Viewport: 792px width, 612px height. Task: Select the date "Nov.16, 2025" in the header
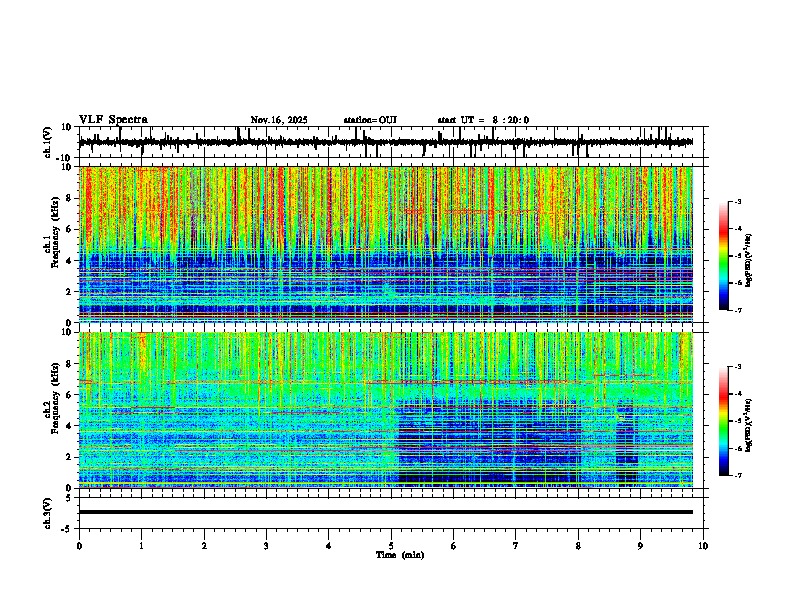pyautogui.click(x=279, y=120)
